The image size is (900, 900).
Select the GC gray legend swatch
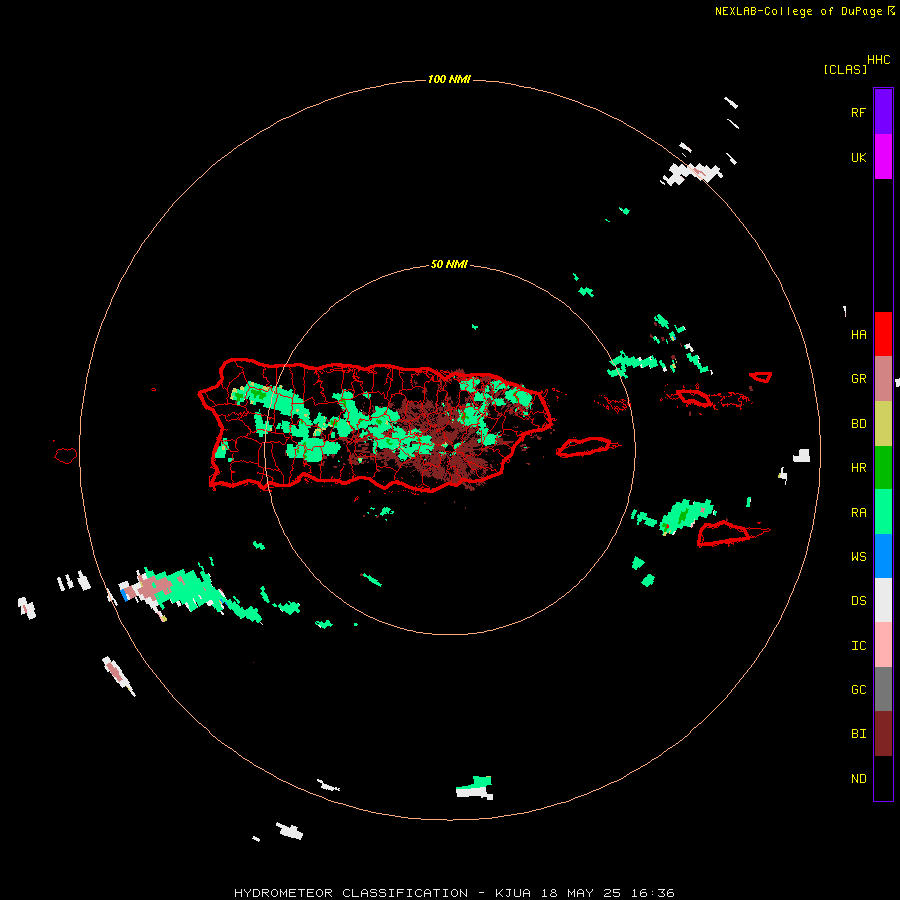tap(883, 689)
